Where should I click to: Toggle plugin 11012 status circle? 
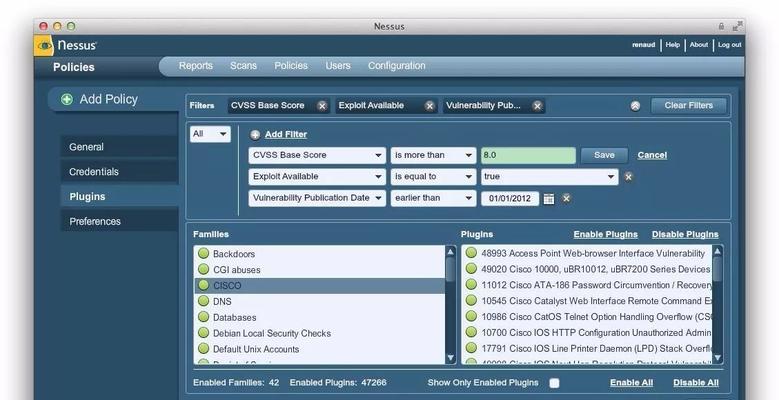point(471,285)
